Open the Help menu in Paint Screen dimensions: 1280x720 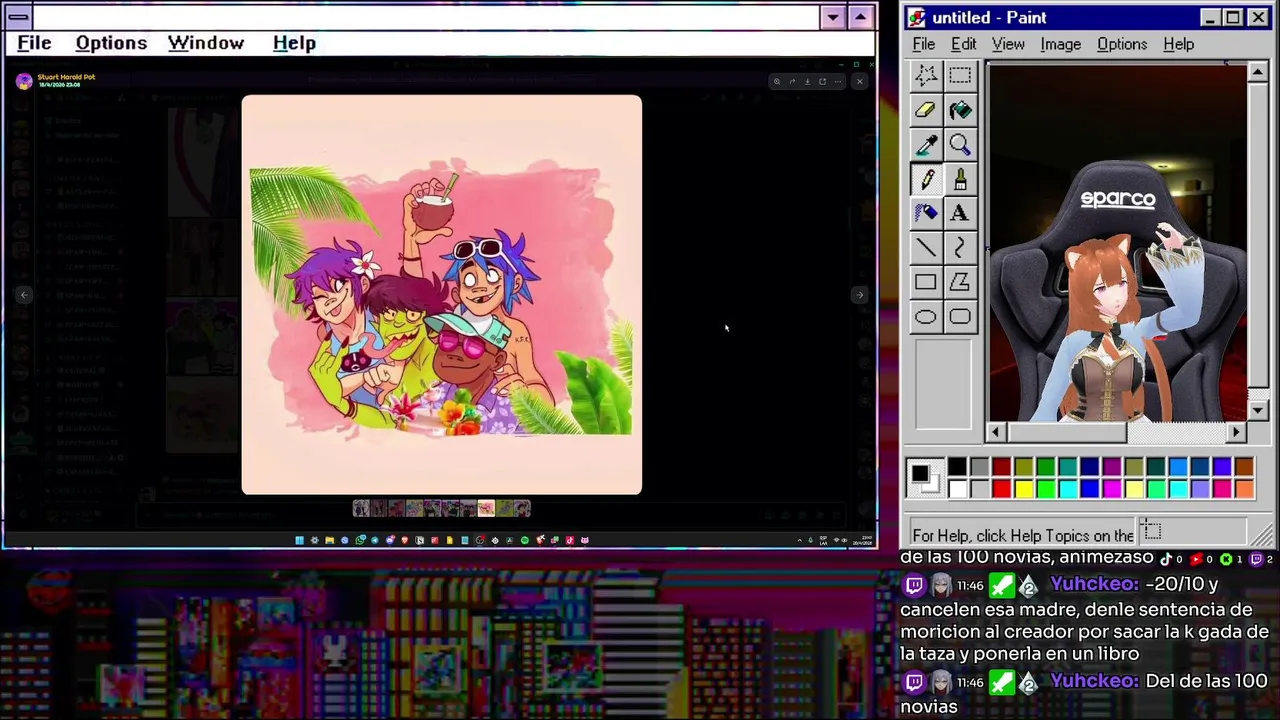tap(1178, 44)
